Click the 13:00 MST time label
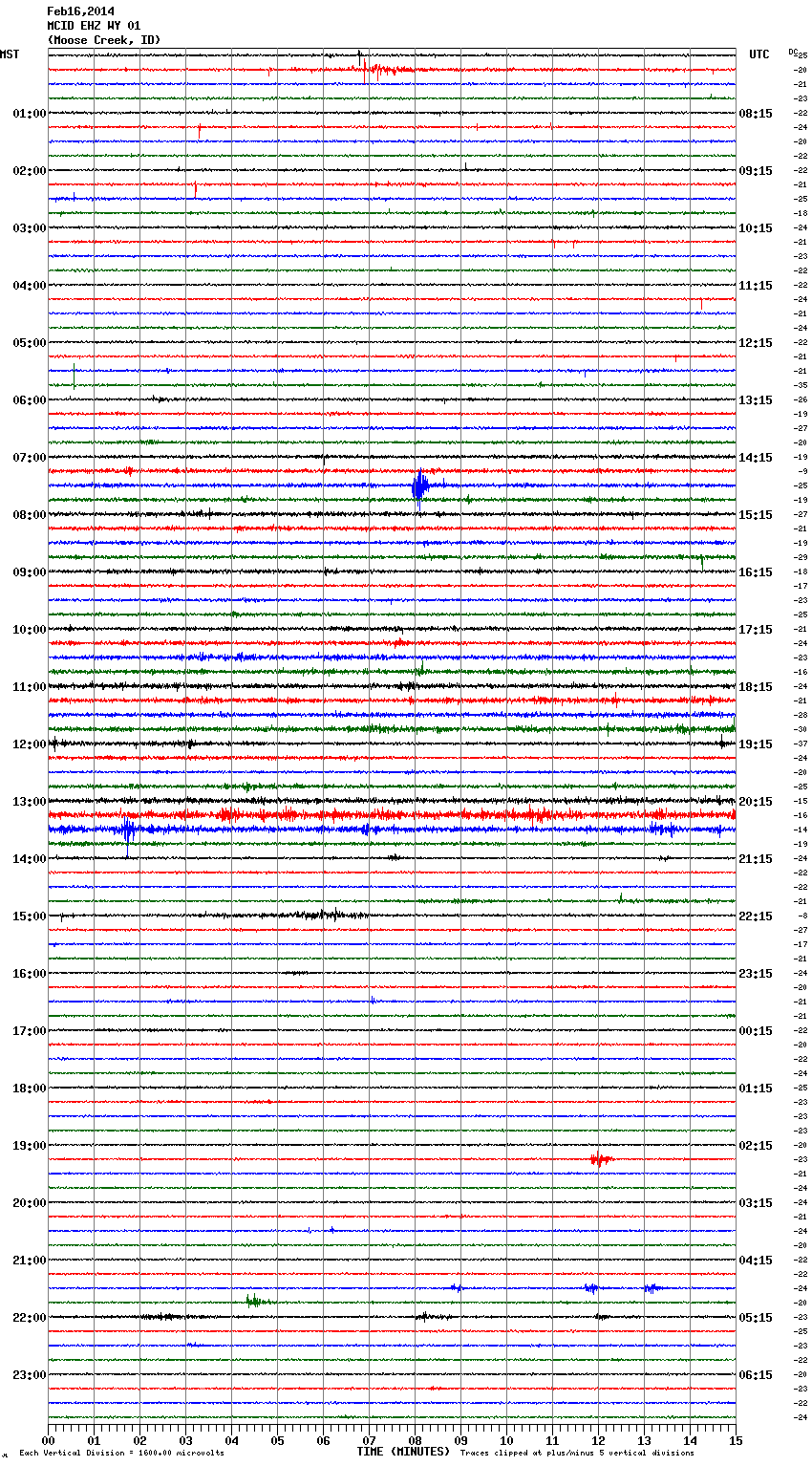The height and width of the screenshot is (1466, 812). click(29, 802)
